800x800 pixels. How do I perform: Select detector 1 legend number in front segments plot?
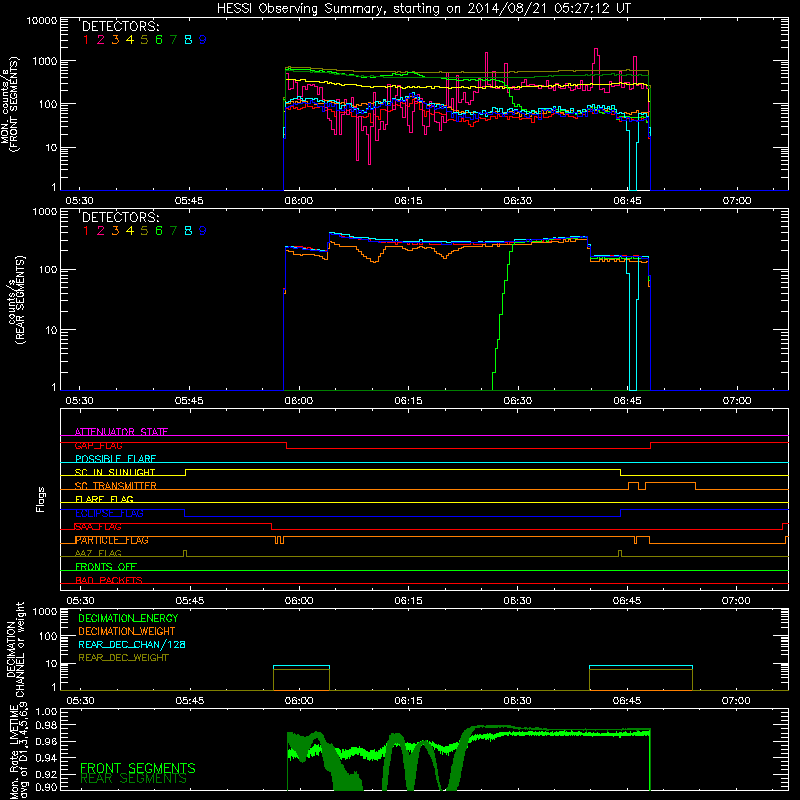coord(86,40)
